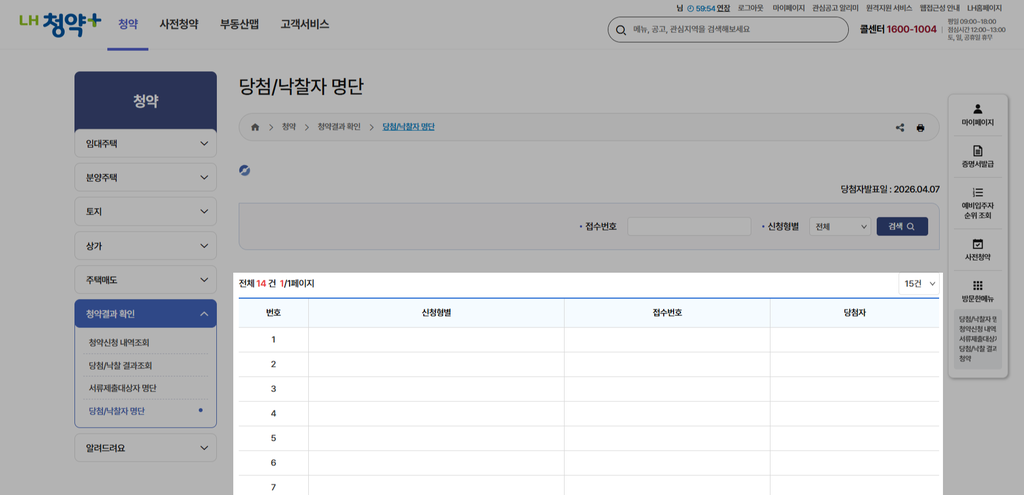Click 번호 column header
The image size is (1024, 495).
[x=274, y=313]
